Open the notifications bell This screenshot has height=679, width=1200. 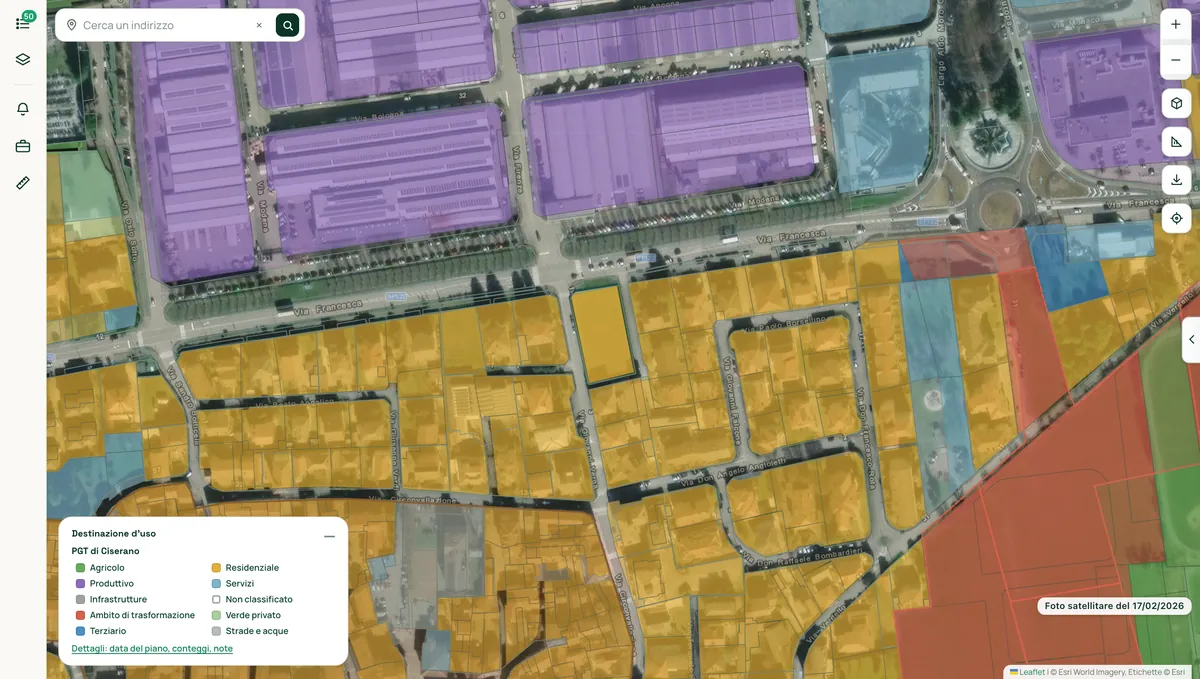pos(23,109)
